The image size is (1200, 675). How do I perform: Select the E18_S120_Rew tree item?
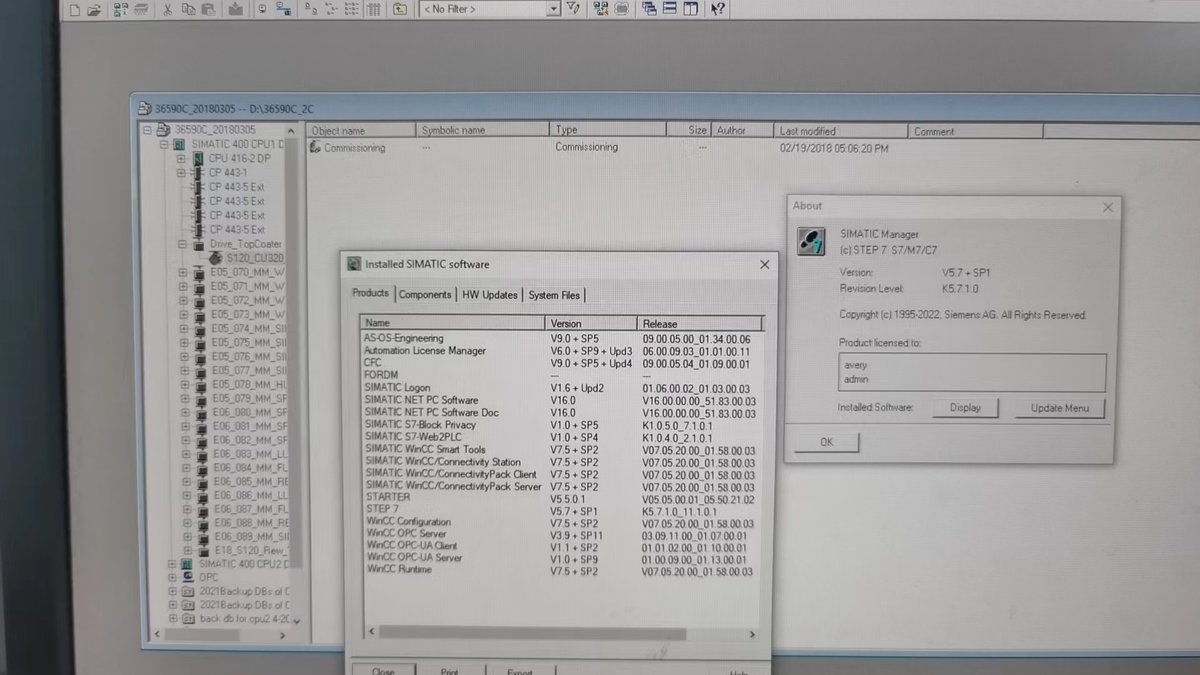pos(250,550)
